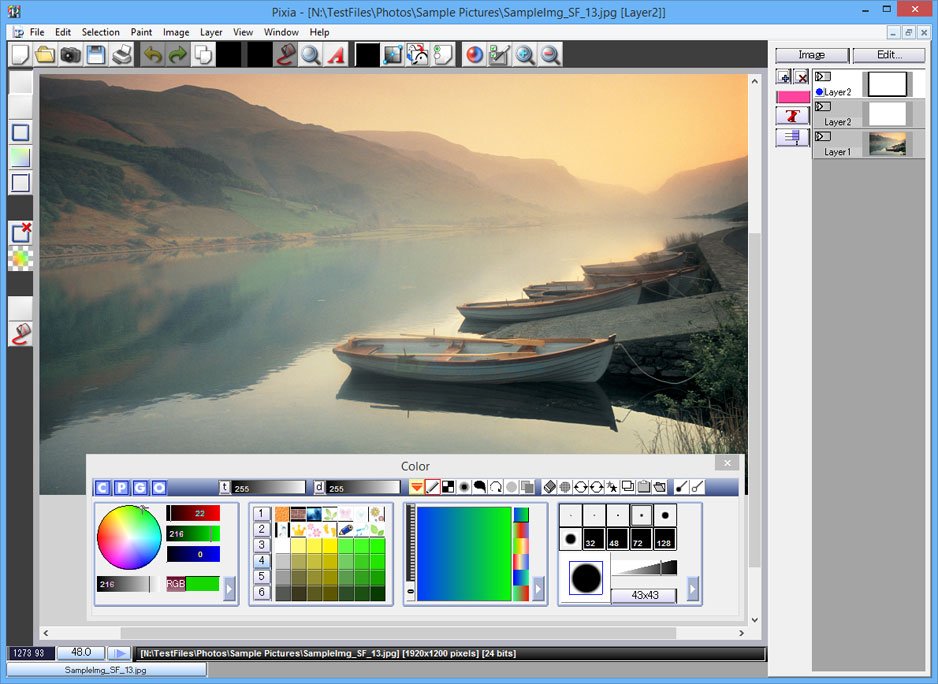The width and height of the screenshot is (938, 684).
Task: Delete layer using red X icon
Action: (x=801, y=77)
